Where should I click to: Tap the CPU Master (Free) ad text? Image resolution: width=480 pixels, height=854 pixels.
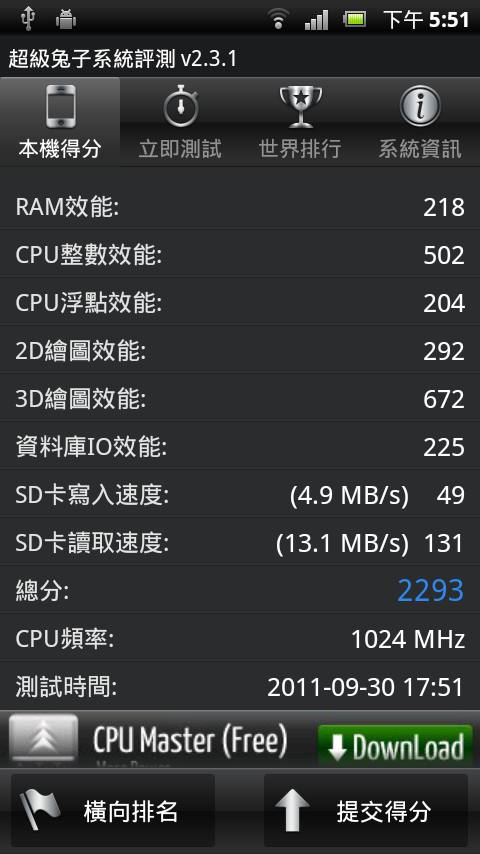click(190, 741)
